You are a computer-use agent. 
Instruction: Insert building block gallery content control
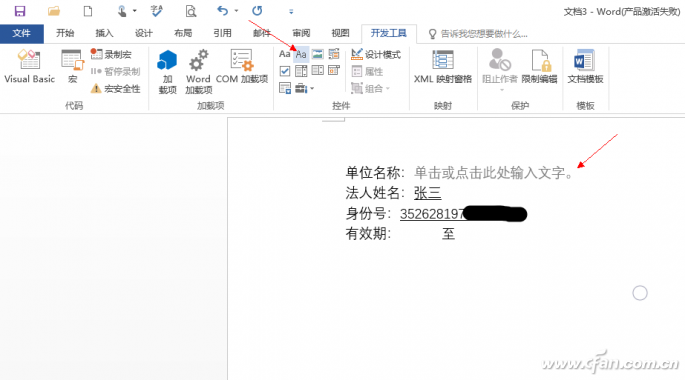(334, 54)
